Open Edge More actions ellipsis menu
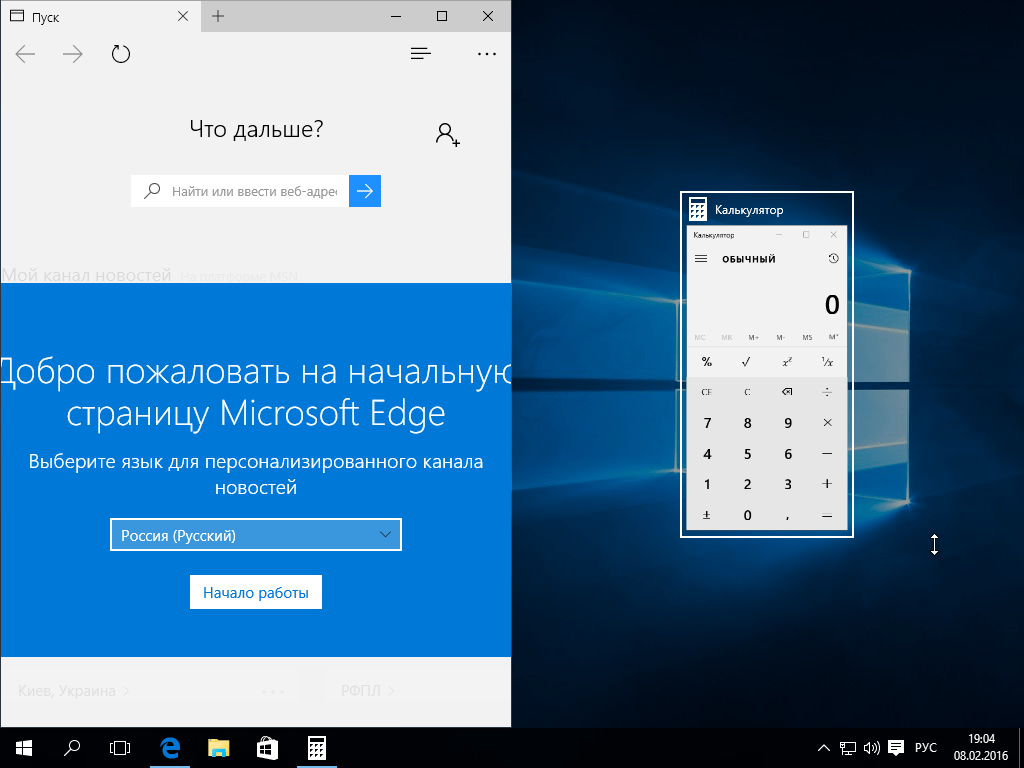 [487, 54]
